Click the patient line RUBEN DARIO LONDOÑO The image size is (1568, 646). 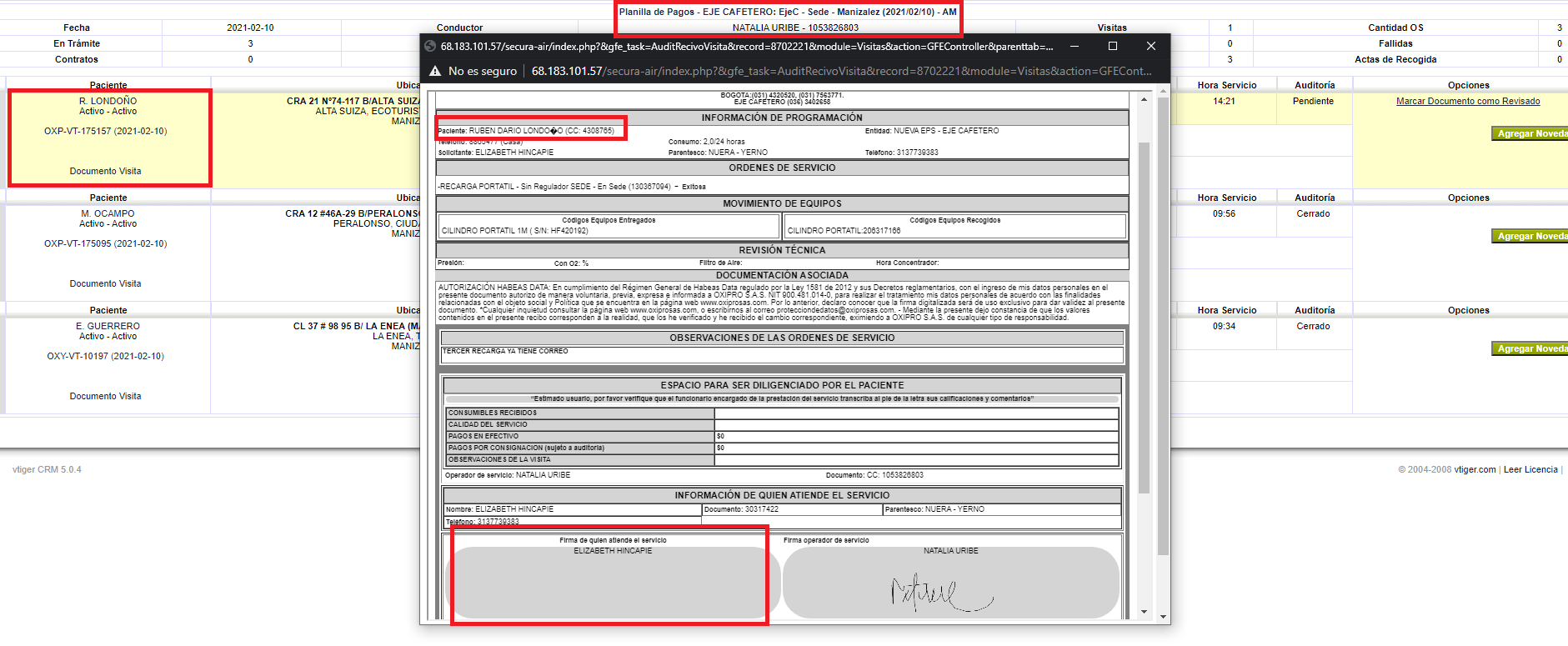click(x=526, y=131)
